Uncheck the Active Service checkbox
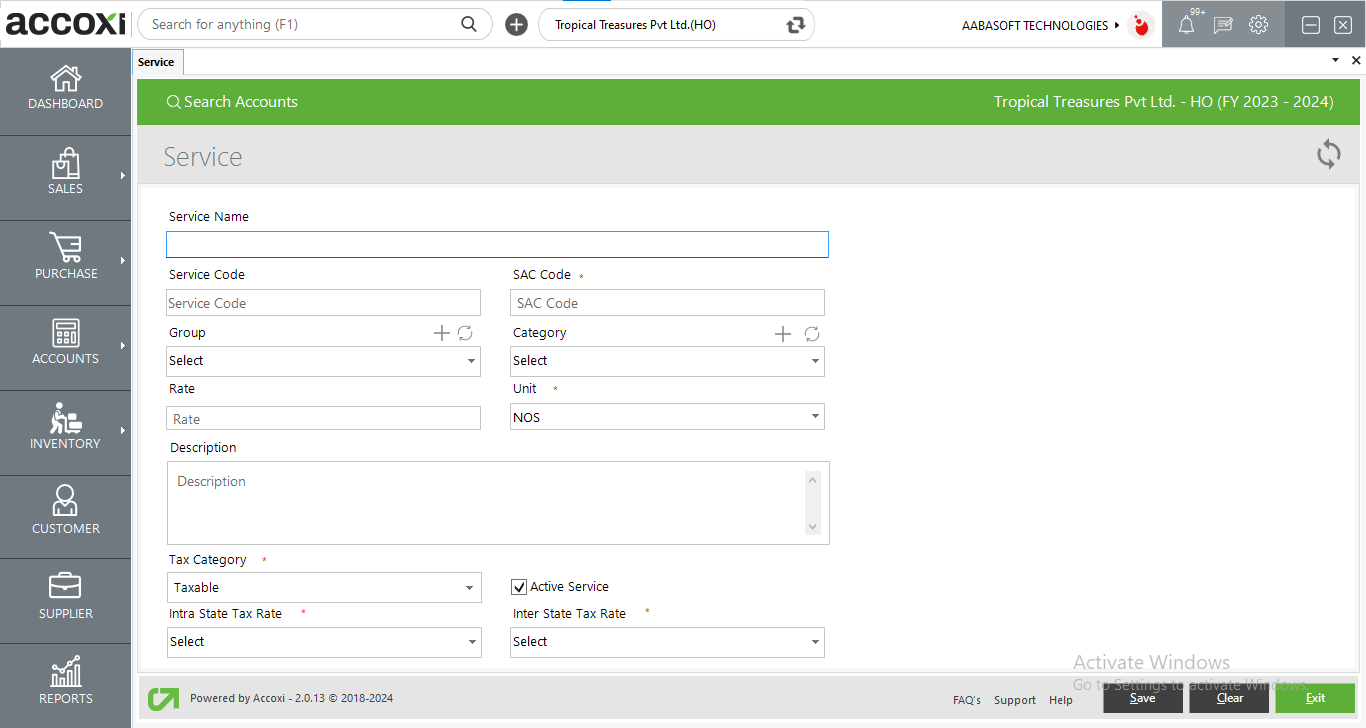This screenshot has height=728, width=1366. 519,587
